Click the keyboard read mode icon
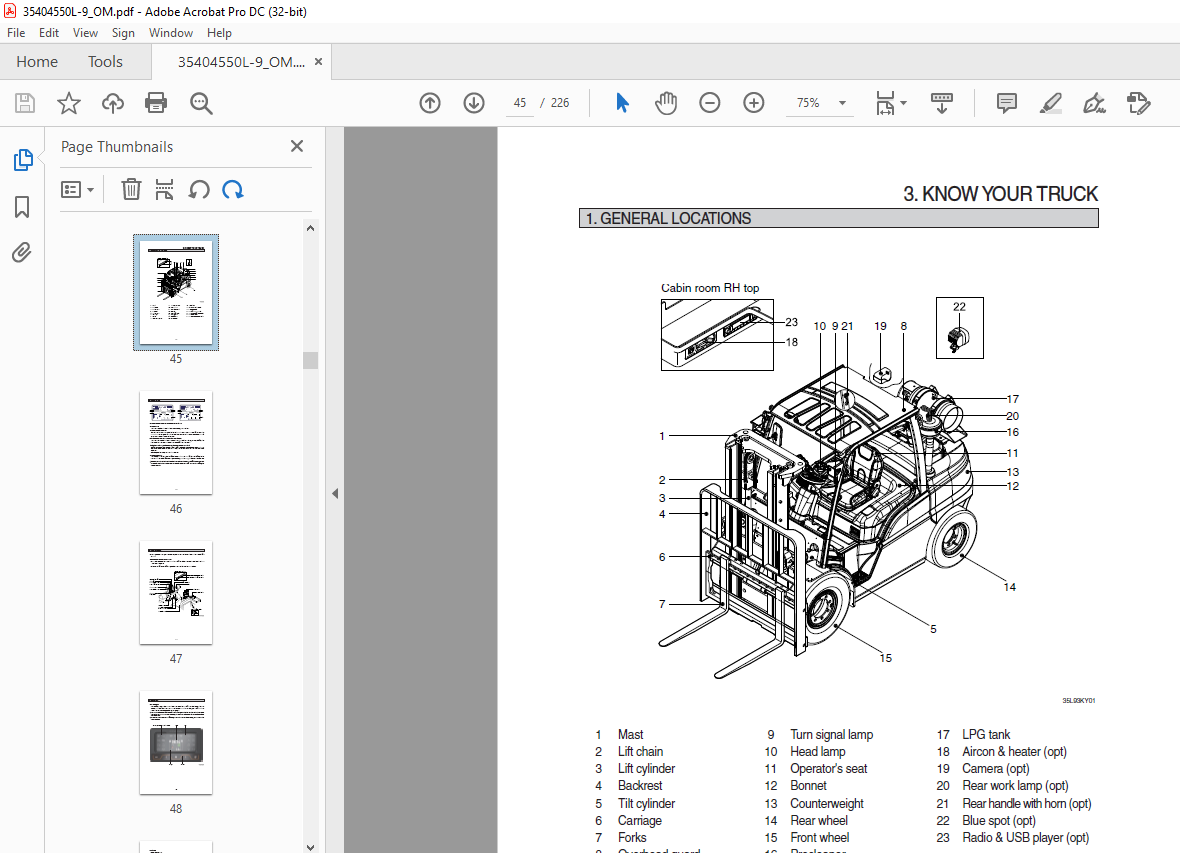 coord(941,103)
